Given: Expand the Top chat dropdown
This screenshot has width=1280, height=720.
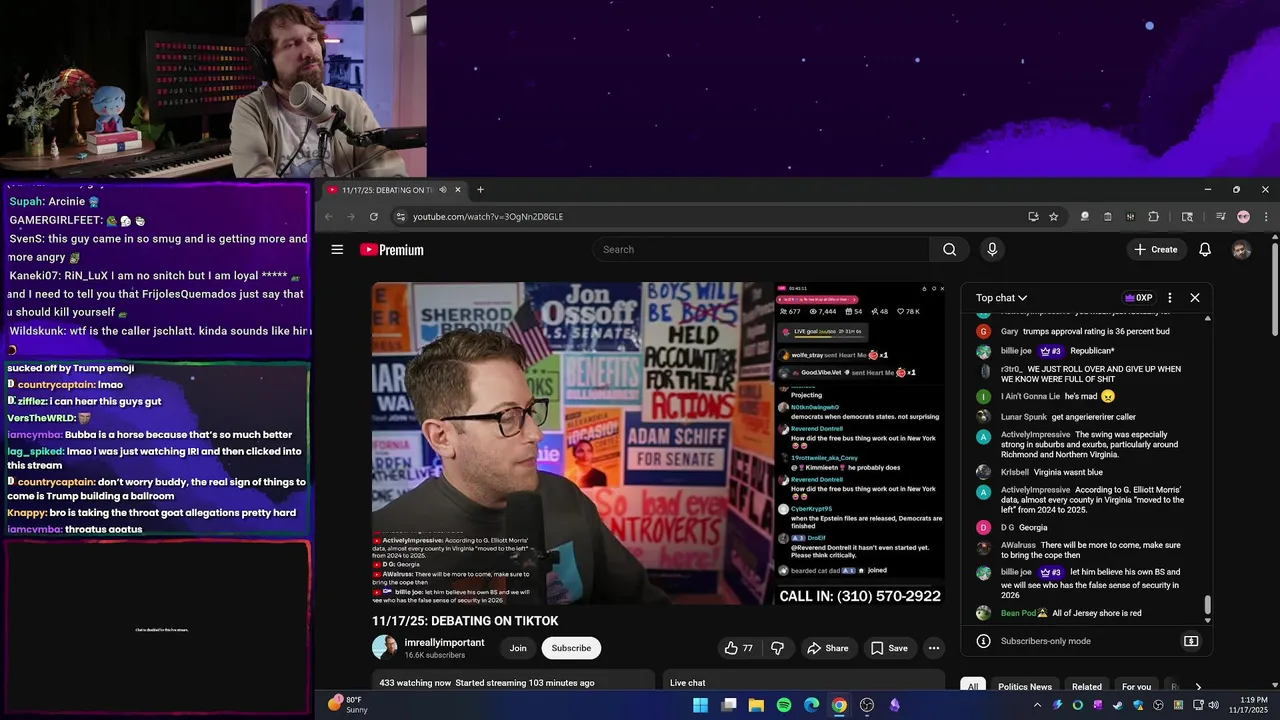Looking at the screenshot, I should click(x=1002, y=298).
